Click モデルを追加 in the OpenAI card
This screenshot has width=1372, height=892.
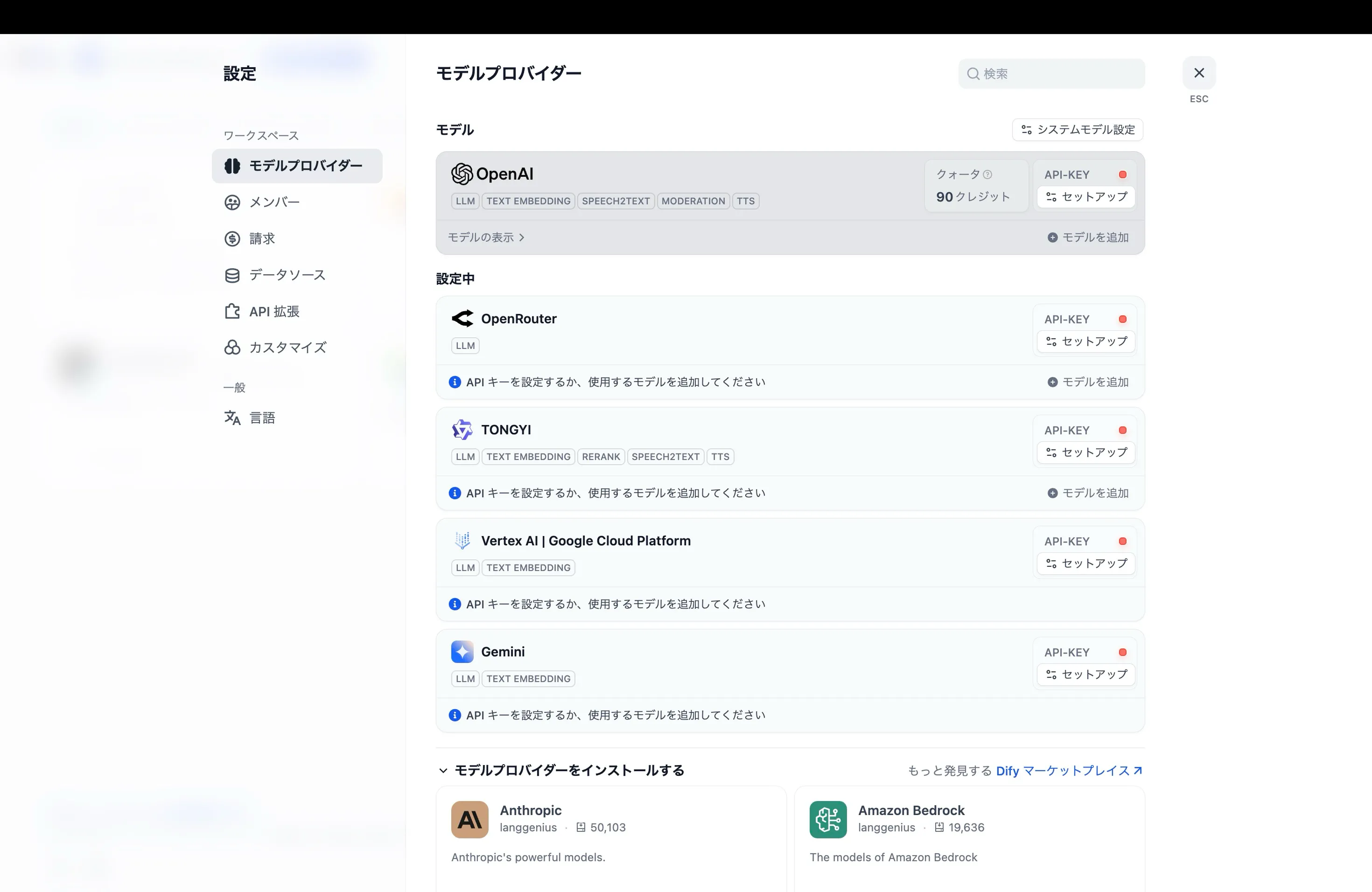1088,237
